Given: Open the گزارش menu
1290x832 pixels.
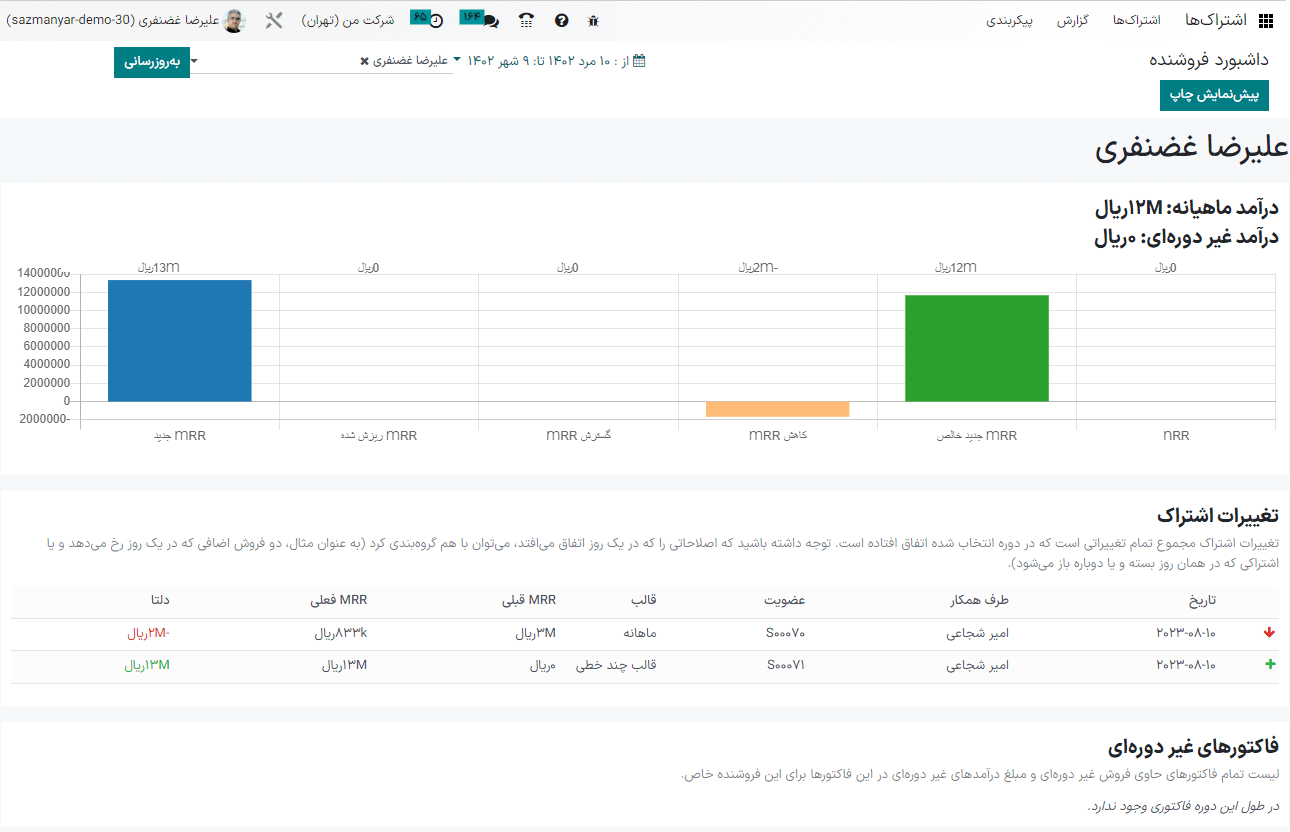Looking at the screenshot, I should point(1070,20).
